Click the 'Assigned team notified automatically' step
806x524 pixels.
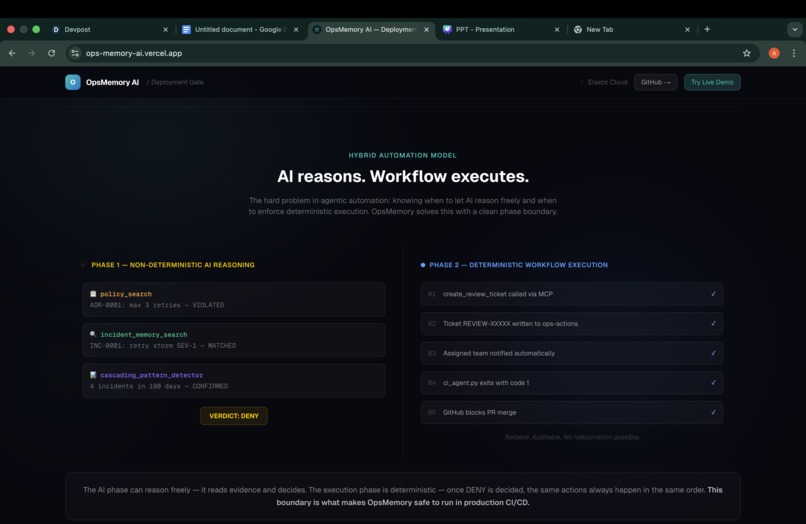point(572,353)
